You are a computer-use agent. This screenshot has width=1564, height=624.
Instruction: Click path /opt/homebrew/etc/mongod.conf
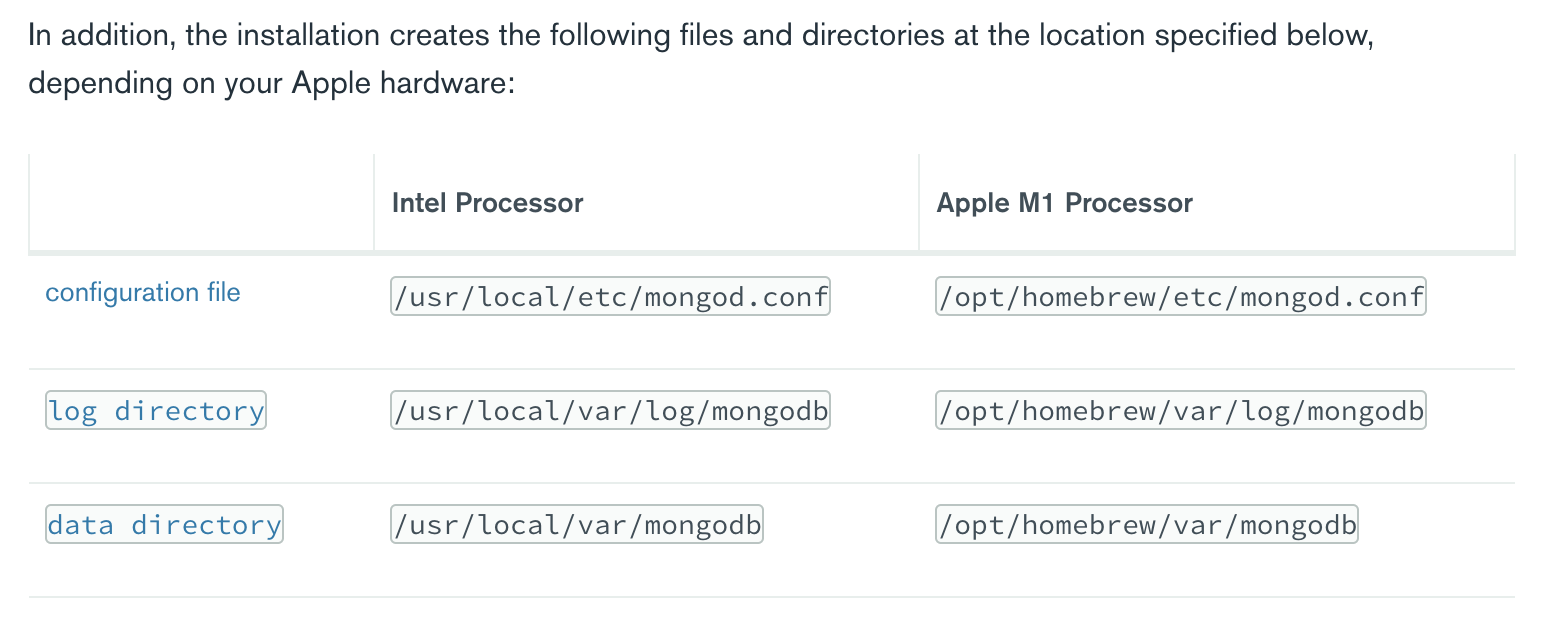1180,297
